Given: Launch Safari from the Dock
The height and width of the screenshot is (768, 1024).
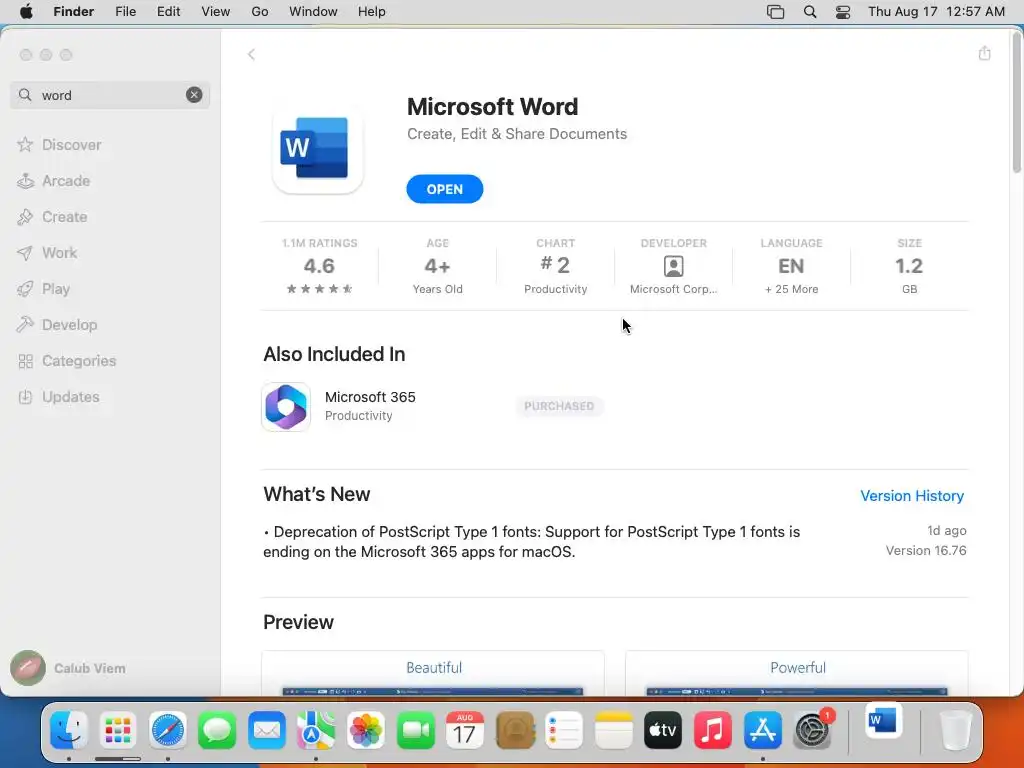Looking at the screenshot, I should [168, 730].
